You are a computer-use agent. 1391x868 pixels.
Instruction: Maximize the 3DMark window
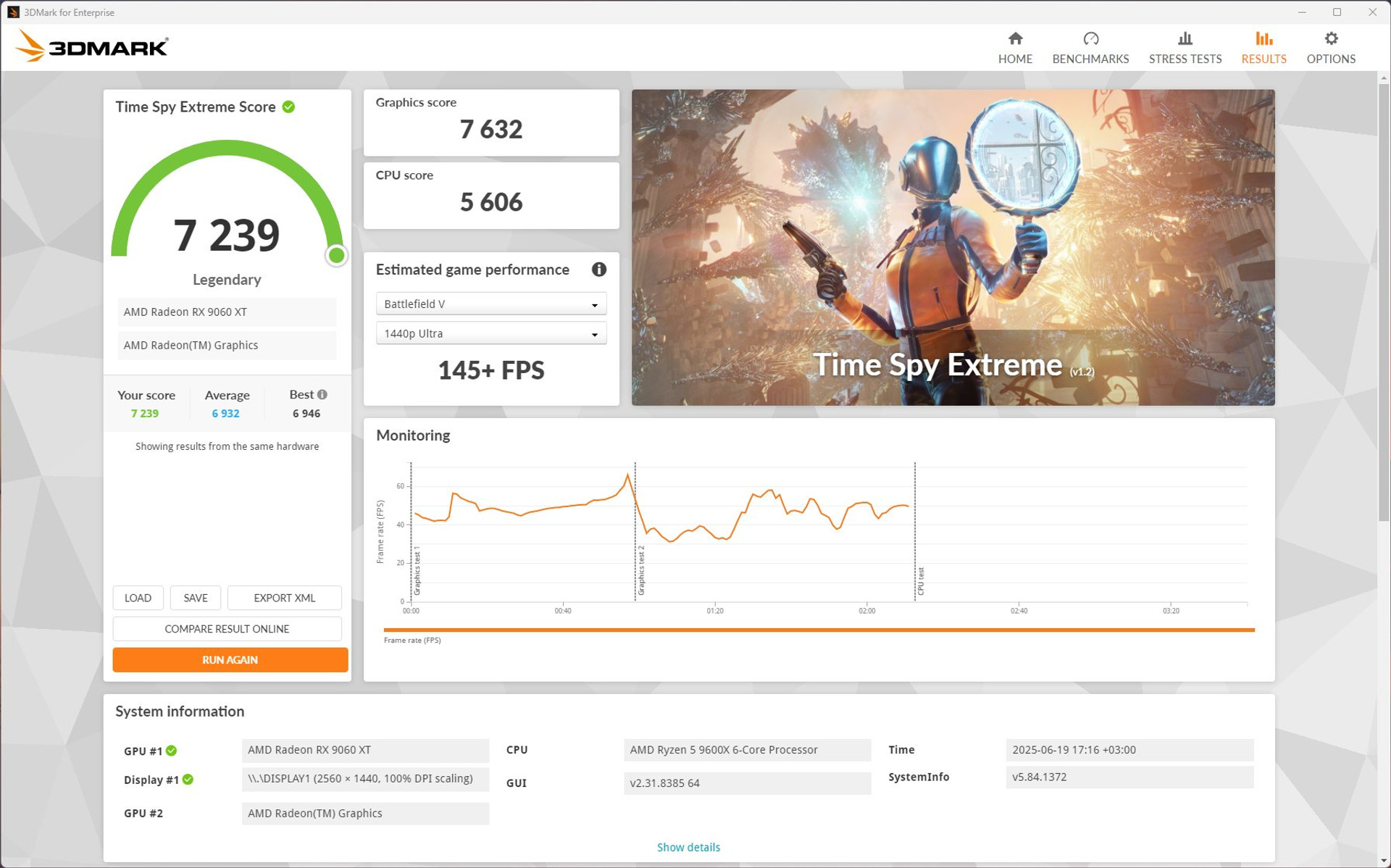(x=1337, y=12)
